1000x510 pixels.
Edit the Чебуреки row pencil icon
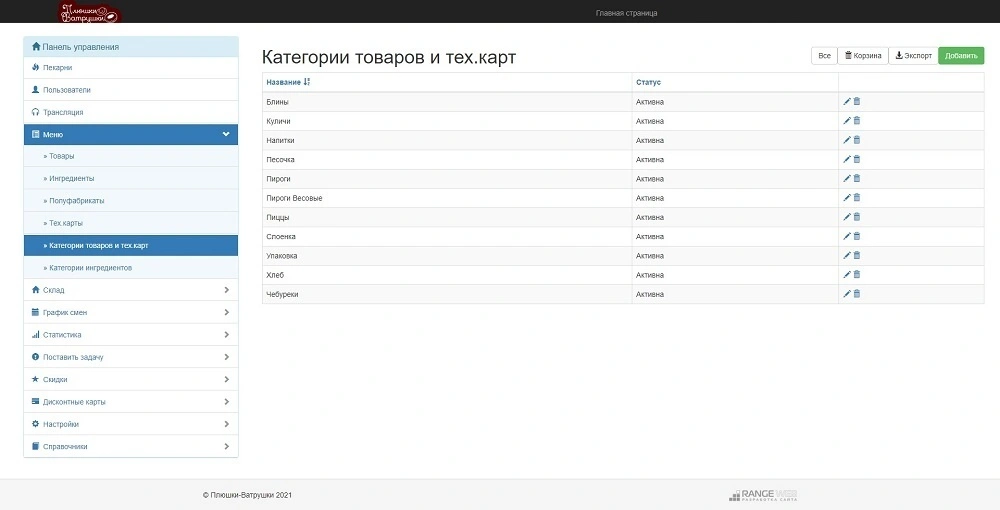coord(847,294)
